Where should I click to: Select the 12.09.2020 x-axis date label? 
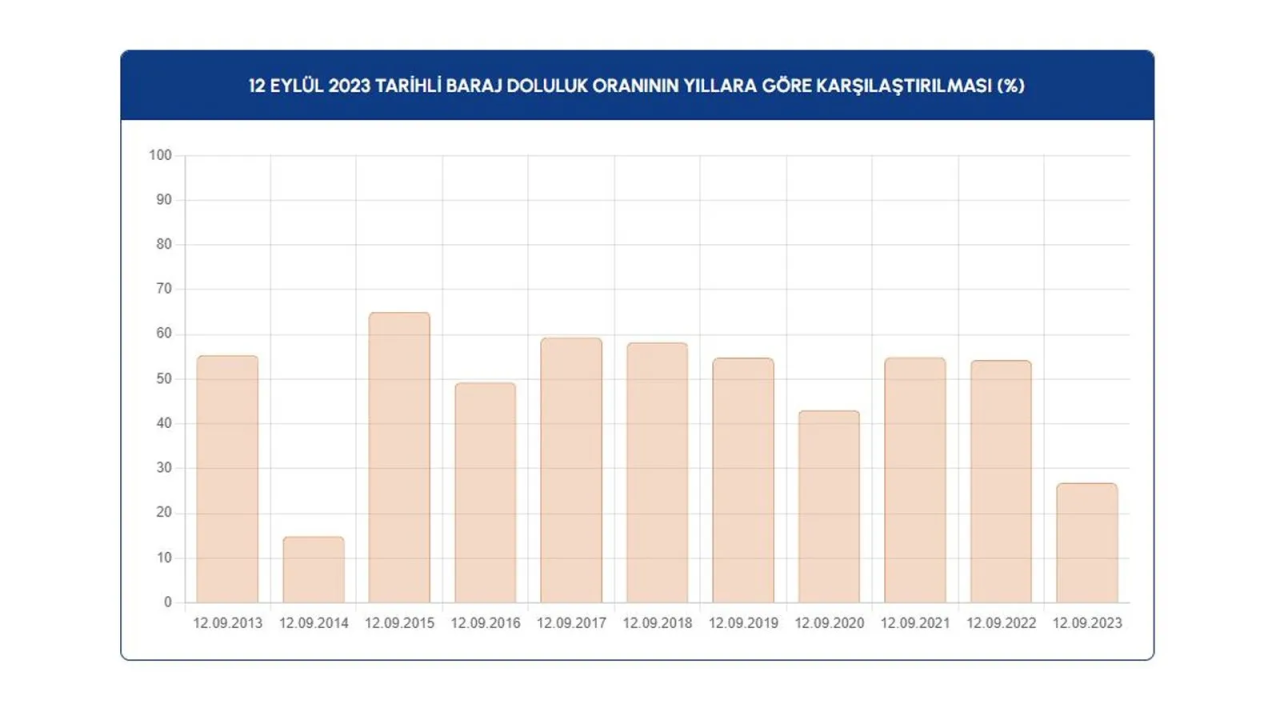tap(829, 623)
